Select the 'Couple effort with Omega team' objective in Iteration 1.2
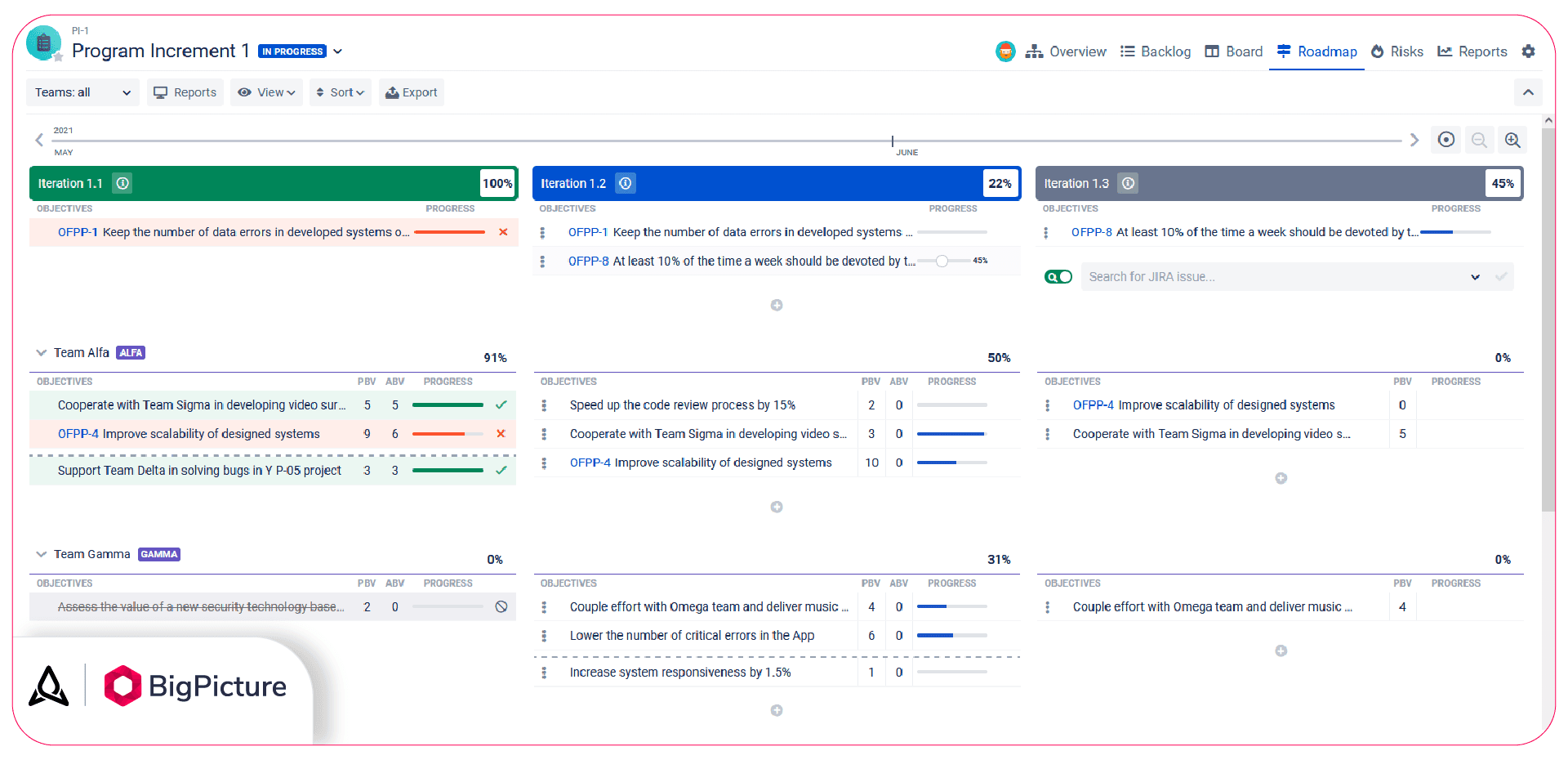1568x760 pixels. [x=709, y=607]
